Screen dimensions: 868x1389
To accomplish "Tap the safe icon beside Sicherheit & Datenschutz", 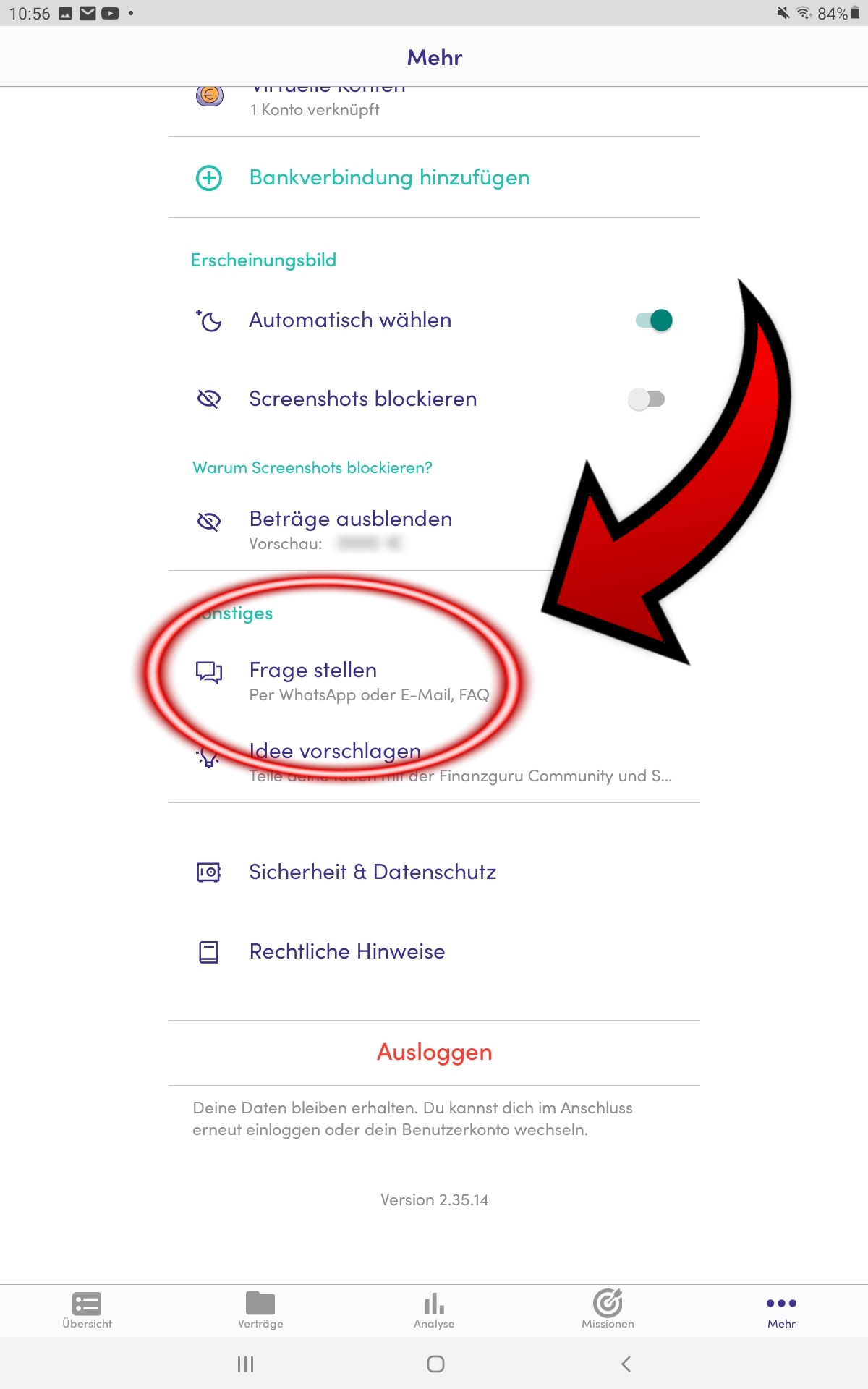I will [x=209, y=872].
